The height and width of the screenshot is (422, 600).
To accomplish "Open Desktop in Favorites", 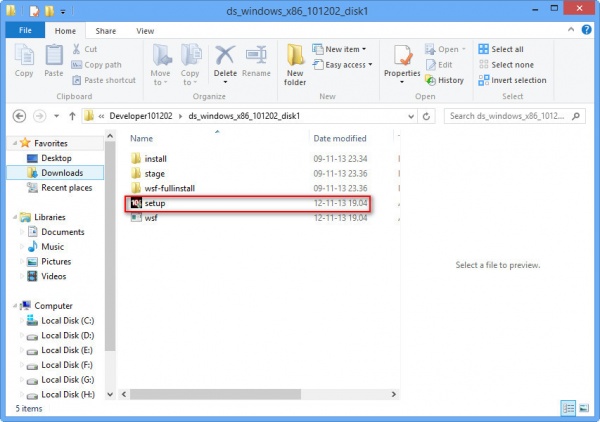I will click(56, 158).
